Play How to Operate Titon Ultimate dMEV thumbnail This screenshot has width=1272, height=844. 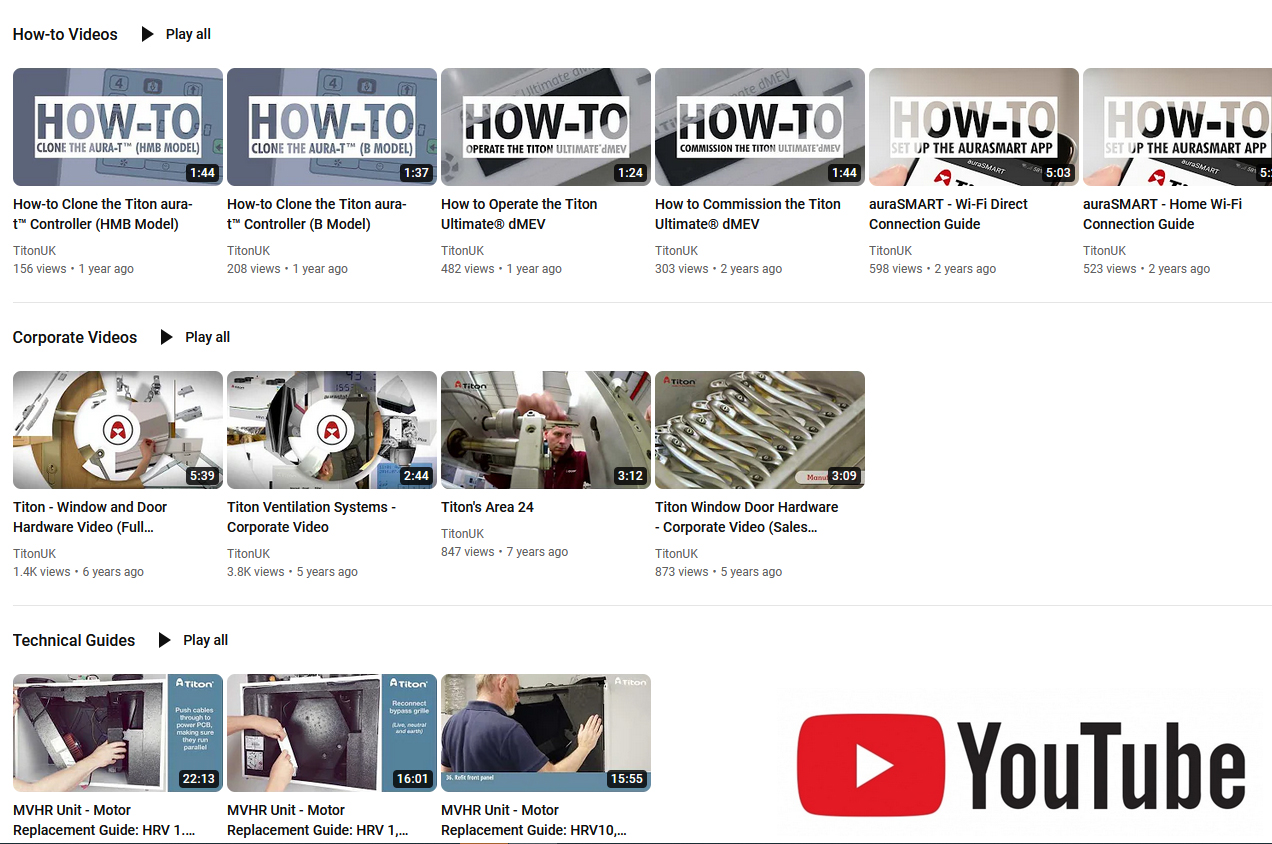546,127
